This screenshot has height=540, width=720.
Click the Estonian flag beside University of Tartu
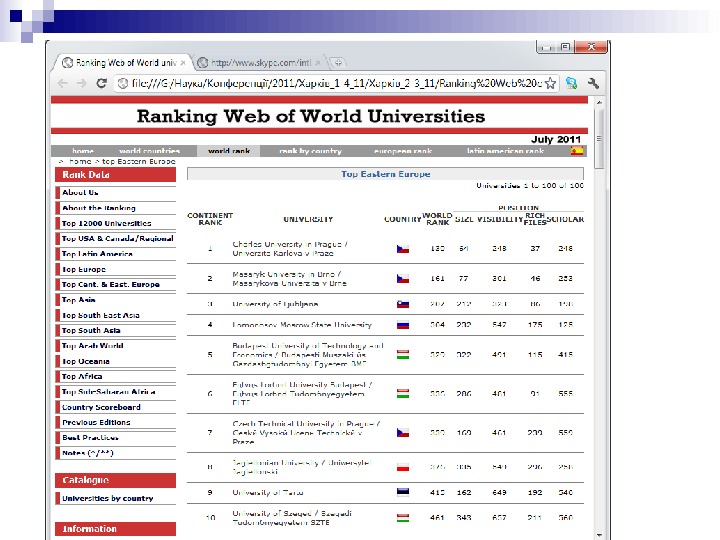click(403, 492)
